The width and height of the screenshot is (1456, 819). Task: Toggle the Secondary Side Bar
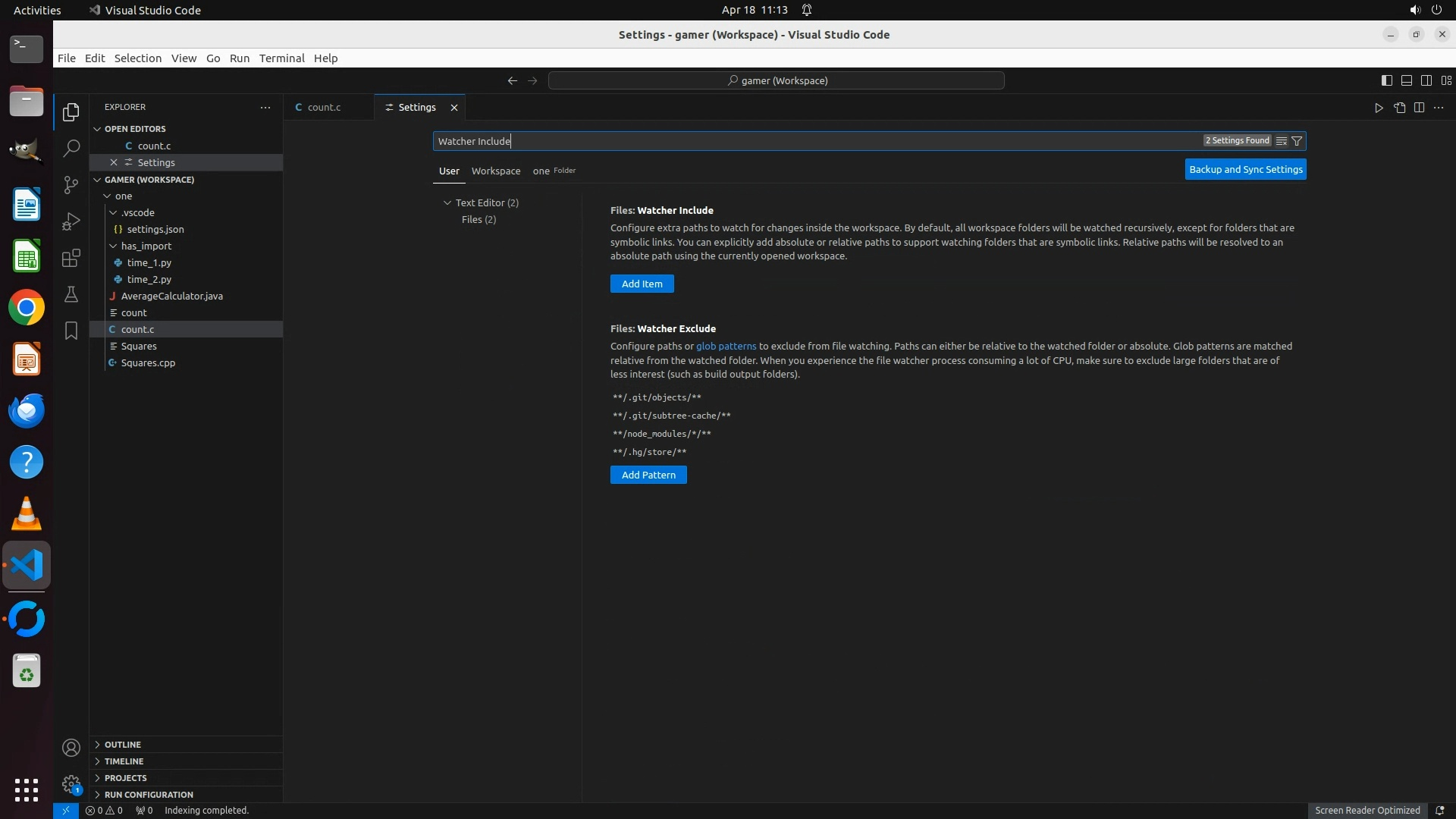1426,80
